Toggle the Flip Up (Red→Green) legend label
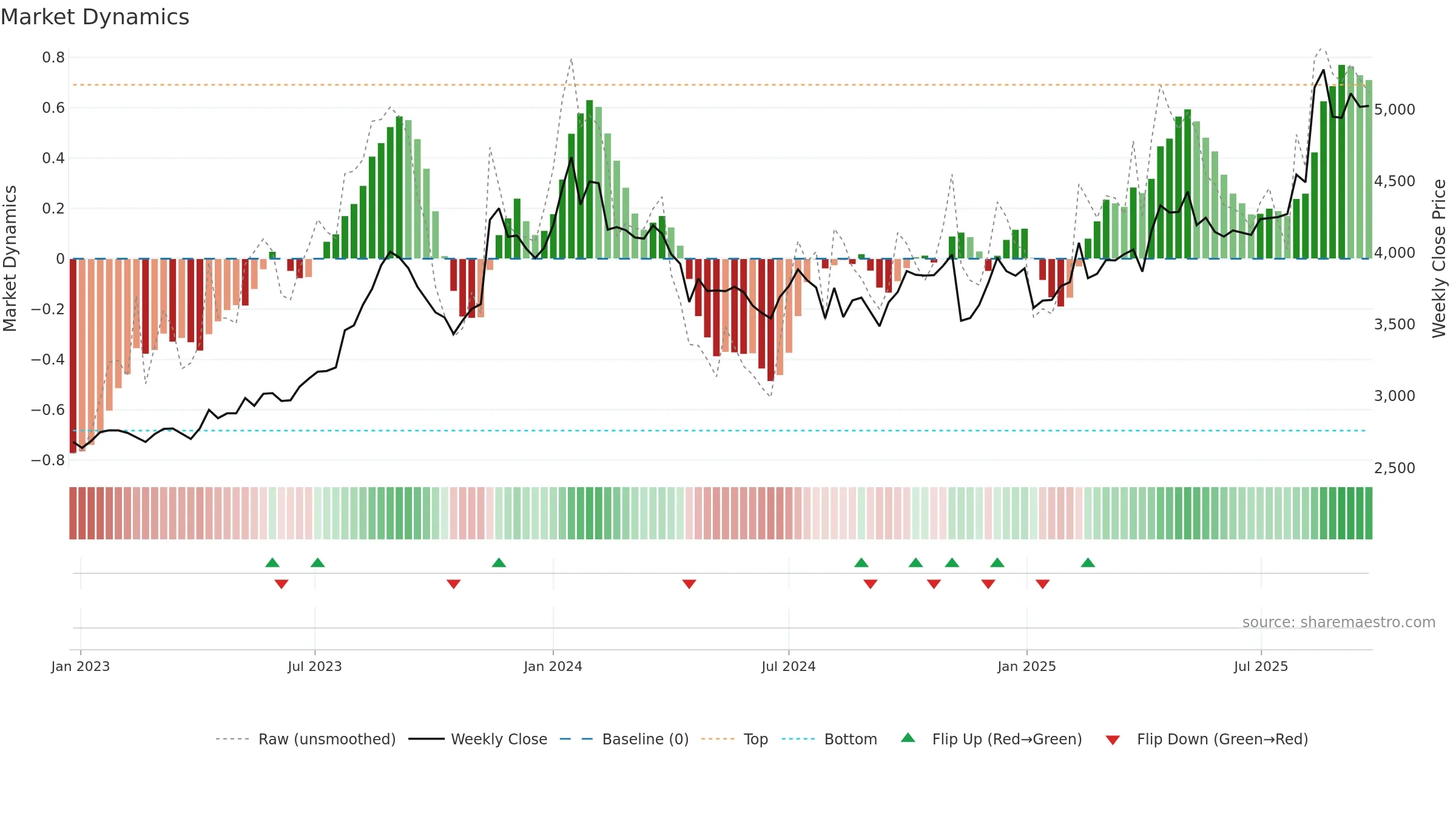1456x819 pixels. click(x=1007, y=739)
